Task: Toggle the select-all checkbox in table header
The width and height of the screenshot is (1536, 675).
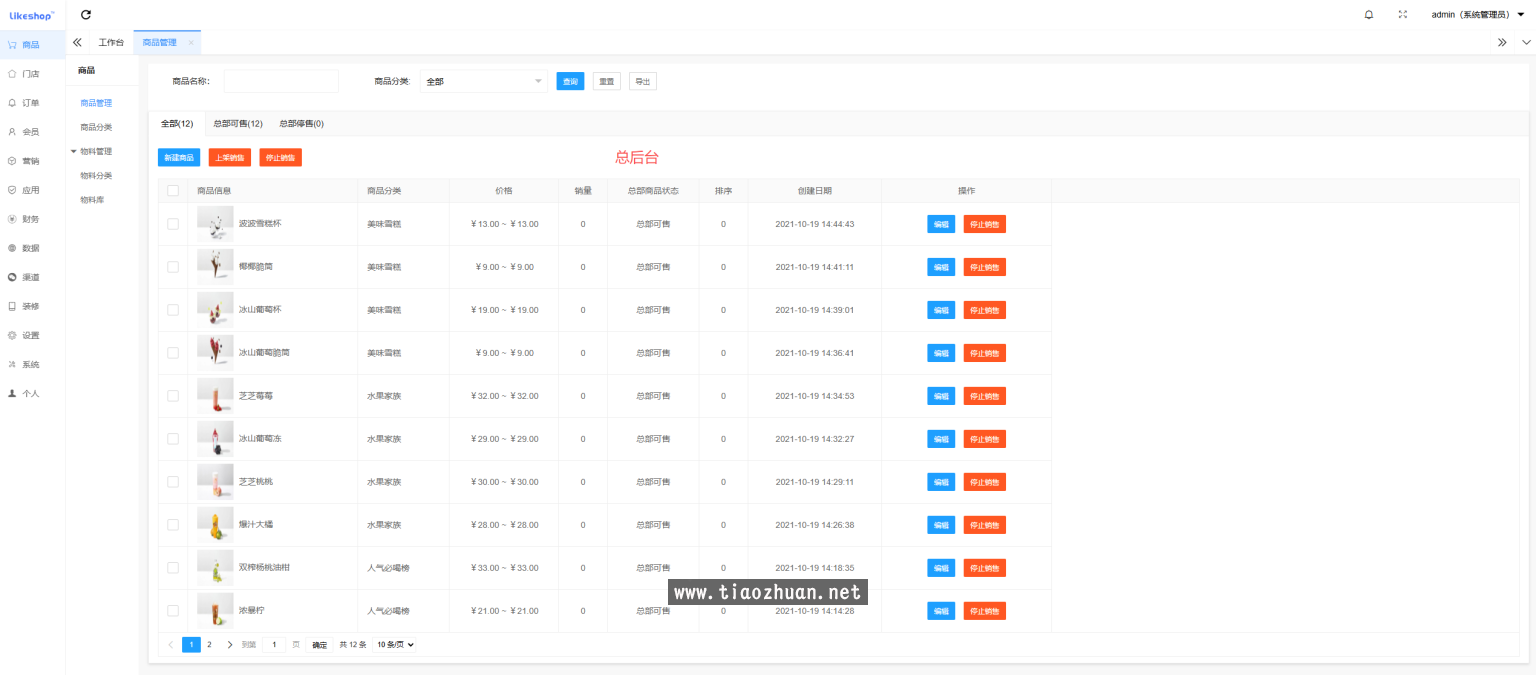Action: coord(173,191)
